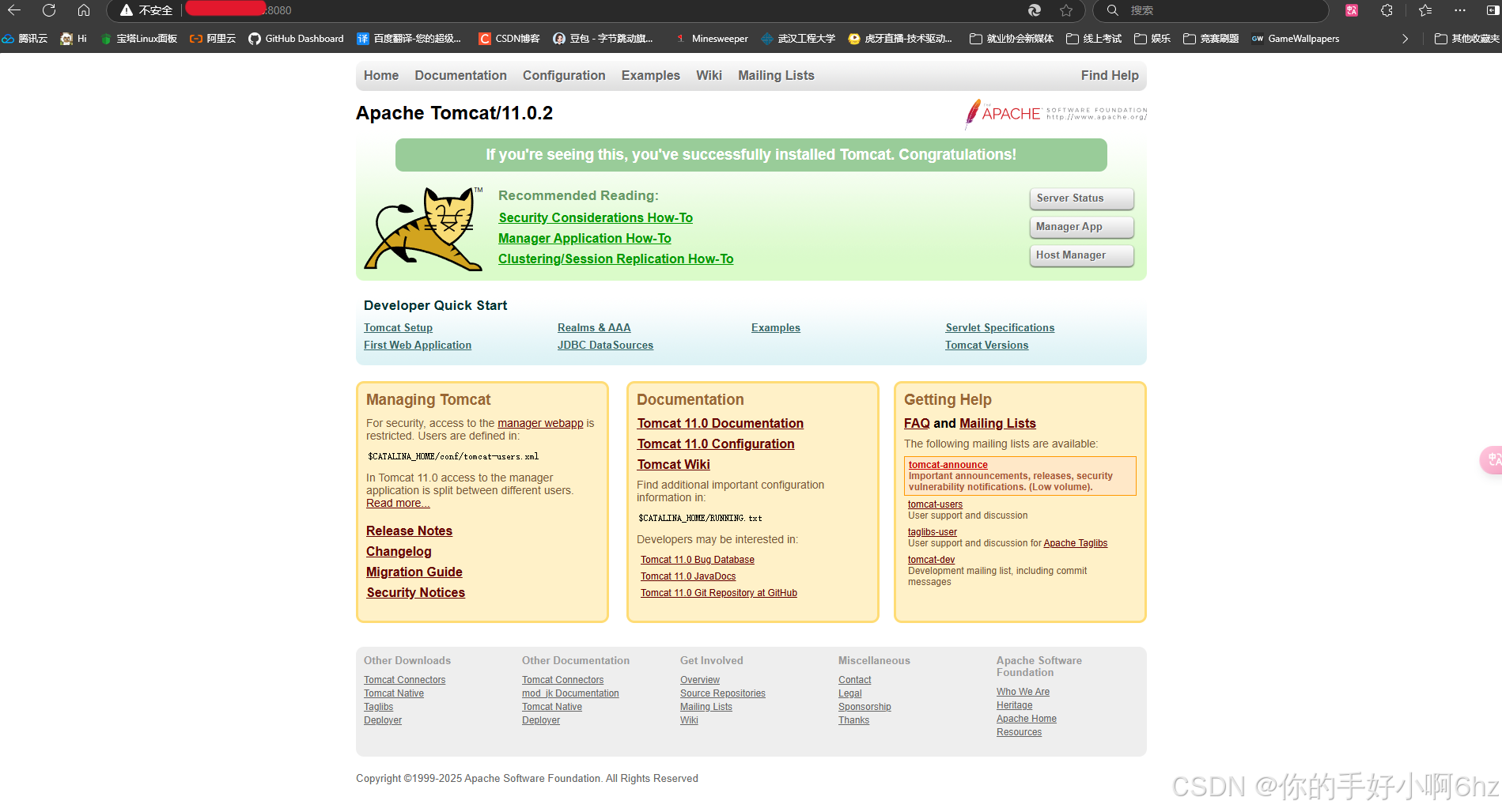Open 腾讯云 bookmark
Image resolution: width=1502 pixels, height=812 pixels.
(x=25, y=39)
